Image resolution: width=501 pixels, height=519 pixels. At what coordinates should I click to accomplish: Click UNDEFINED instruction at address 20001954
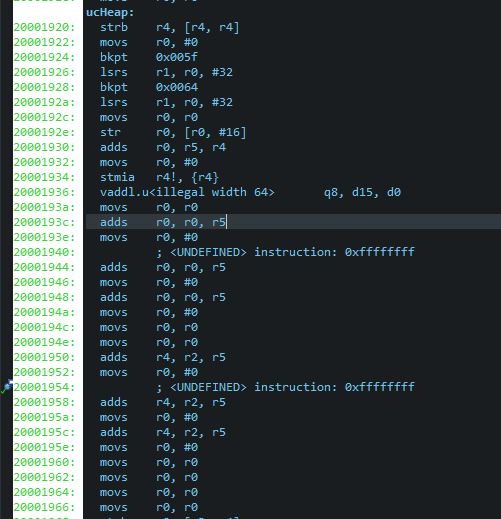(285, 387)
